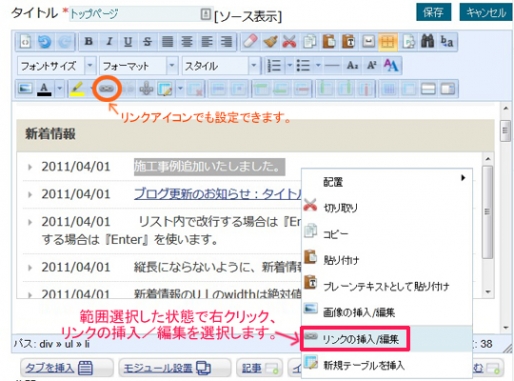Select リンクの挿入/編集 menu item
Viewport: 514px width, 381px height.
(x=387, y=339)
